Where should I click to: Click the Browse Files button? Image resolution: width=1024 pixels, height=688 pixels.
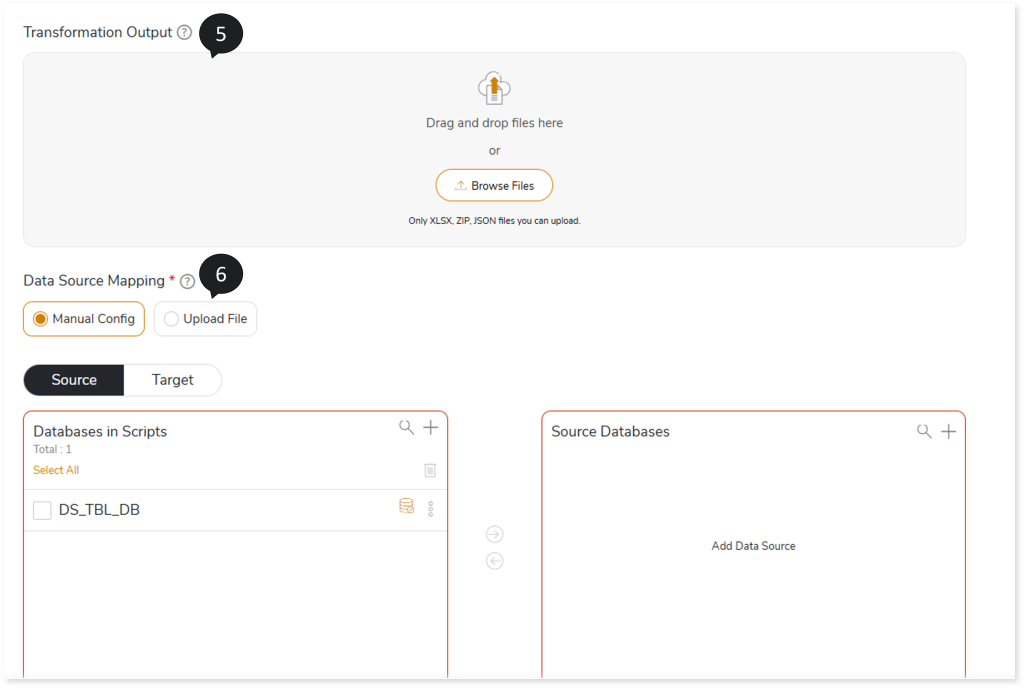(494, 186)
